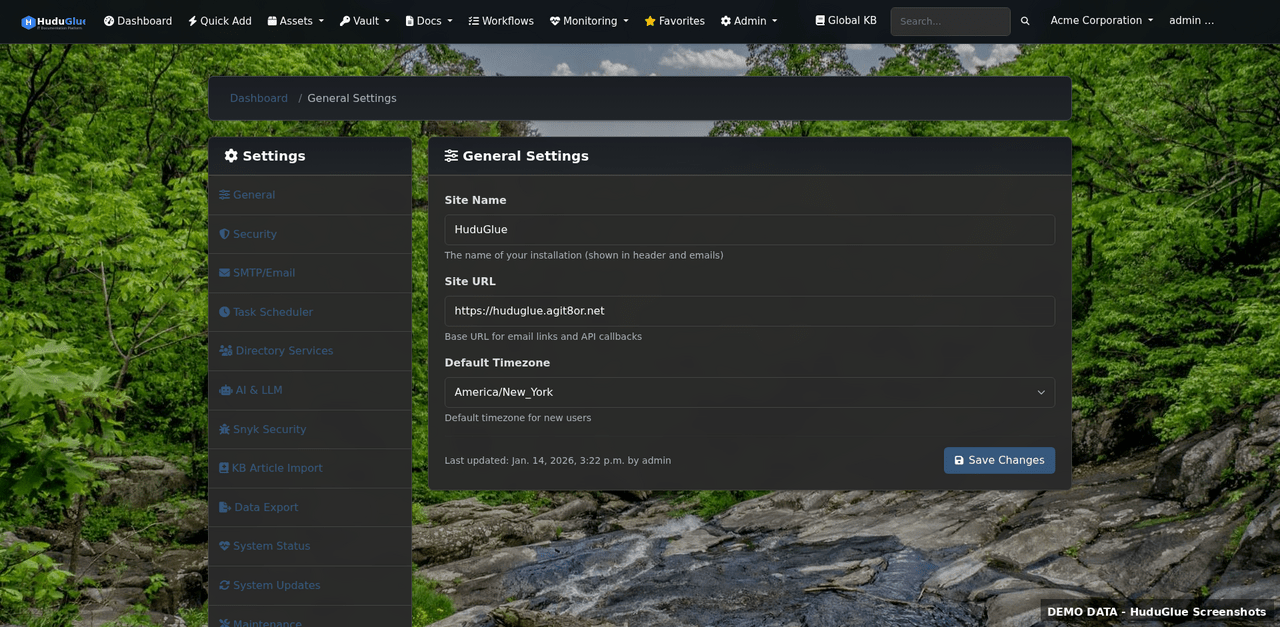The width and height of the screenshot is (1280, 627).
Task: Select General in the Settings sidebar
Action: (310, 195)
